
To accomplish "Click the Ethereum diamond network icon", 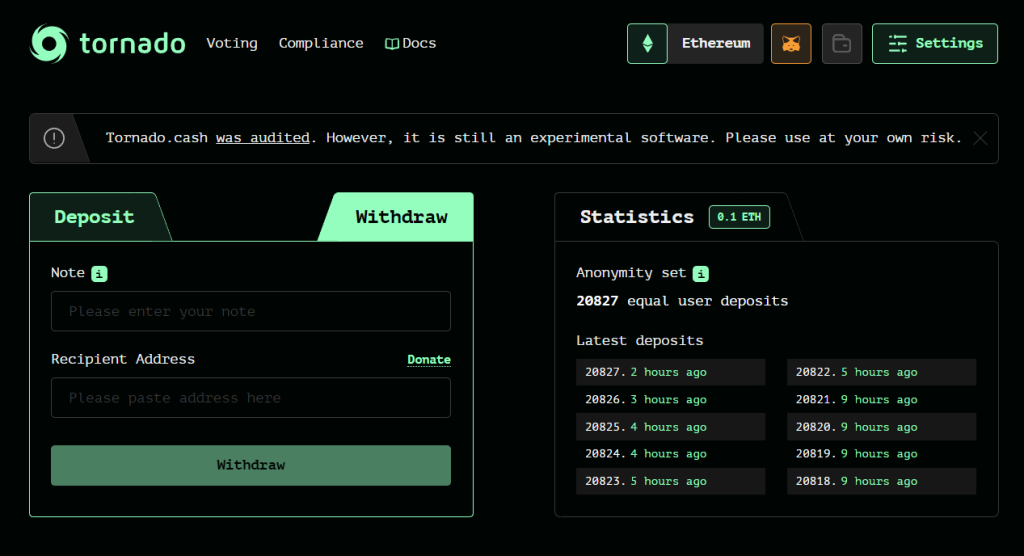I will 647,44.
